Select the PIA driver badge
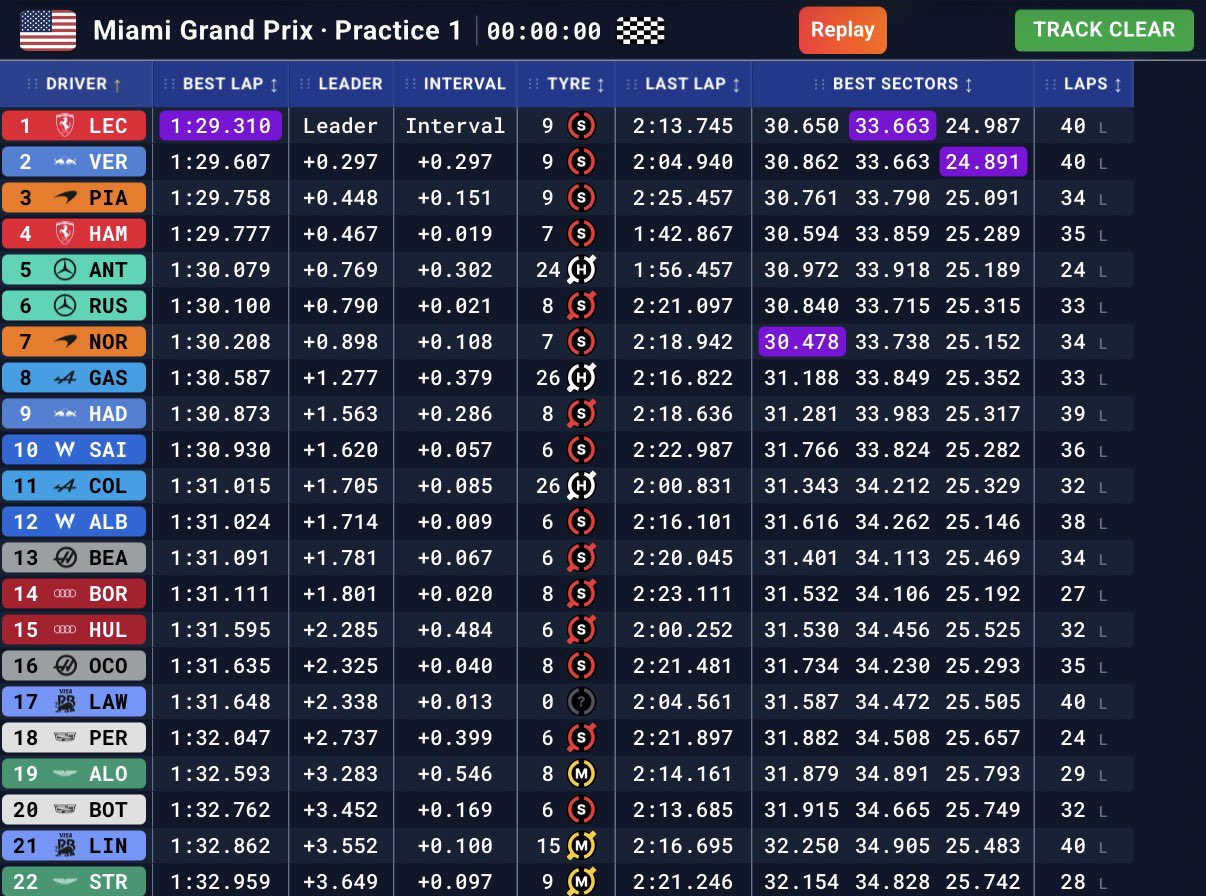Viewport: 1206px width, 896px height. coord(74,198)
